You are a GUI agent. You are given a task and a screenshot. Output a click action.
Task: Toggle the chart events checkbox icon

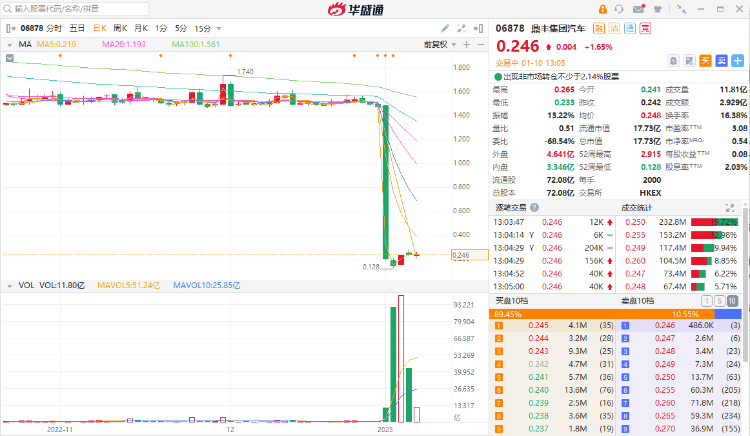(10, 58)
